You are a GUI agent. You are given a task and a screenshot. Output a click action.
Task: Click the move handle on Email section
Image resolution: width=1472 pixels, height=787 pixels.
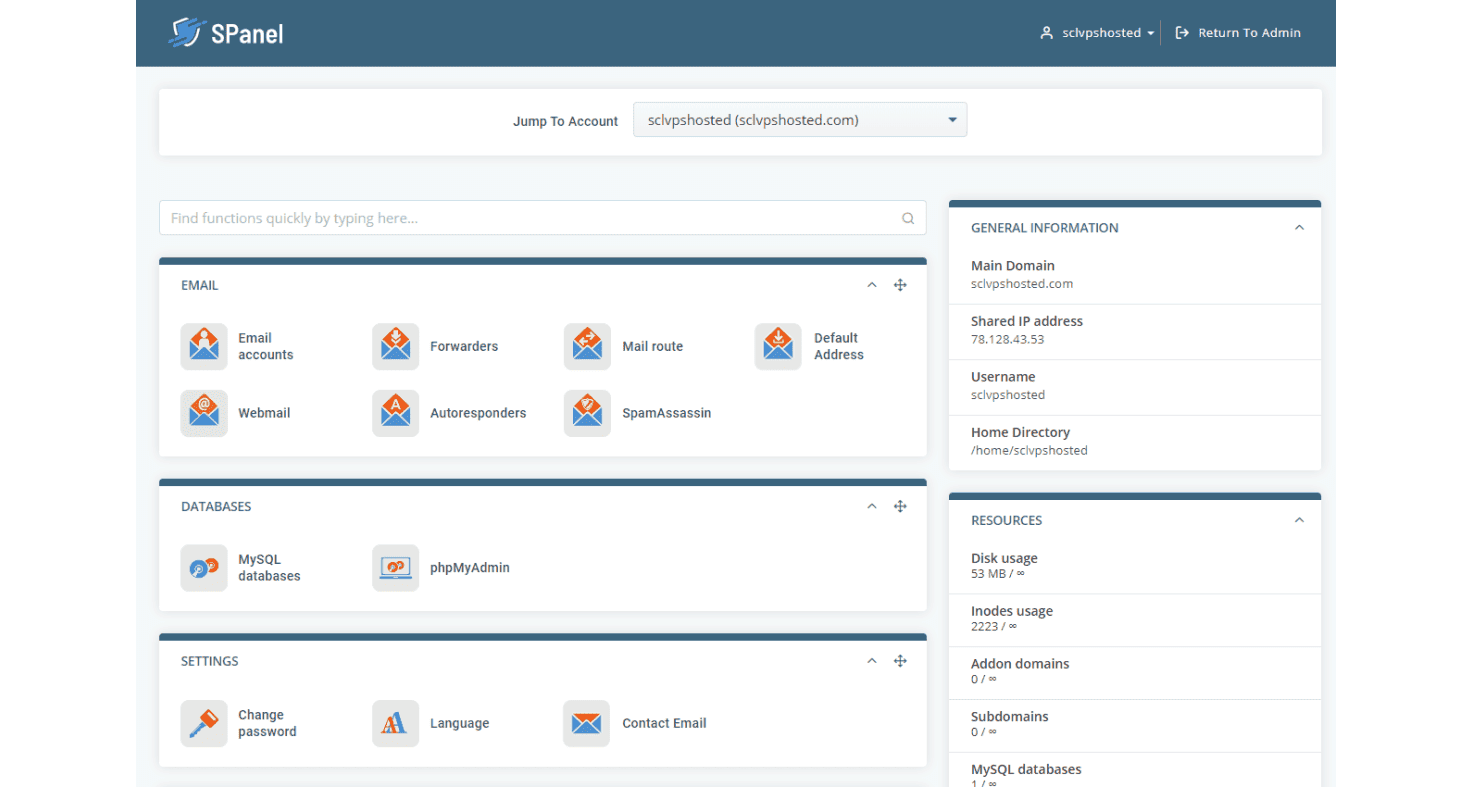click(900, 285)
